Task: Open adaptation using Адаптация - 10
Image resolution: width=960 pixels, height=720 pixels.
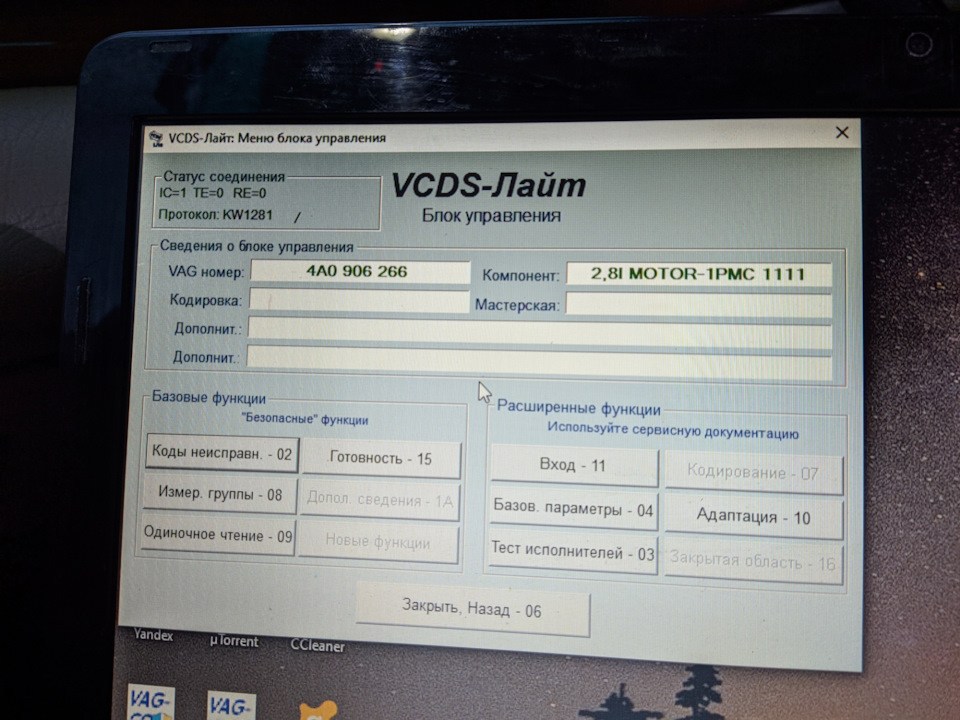Action: (x=752, y=518)
